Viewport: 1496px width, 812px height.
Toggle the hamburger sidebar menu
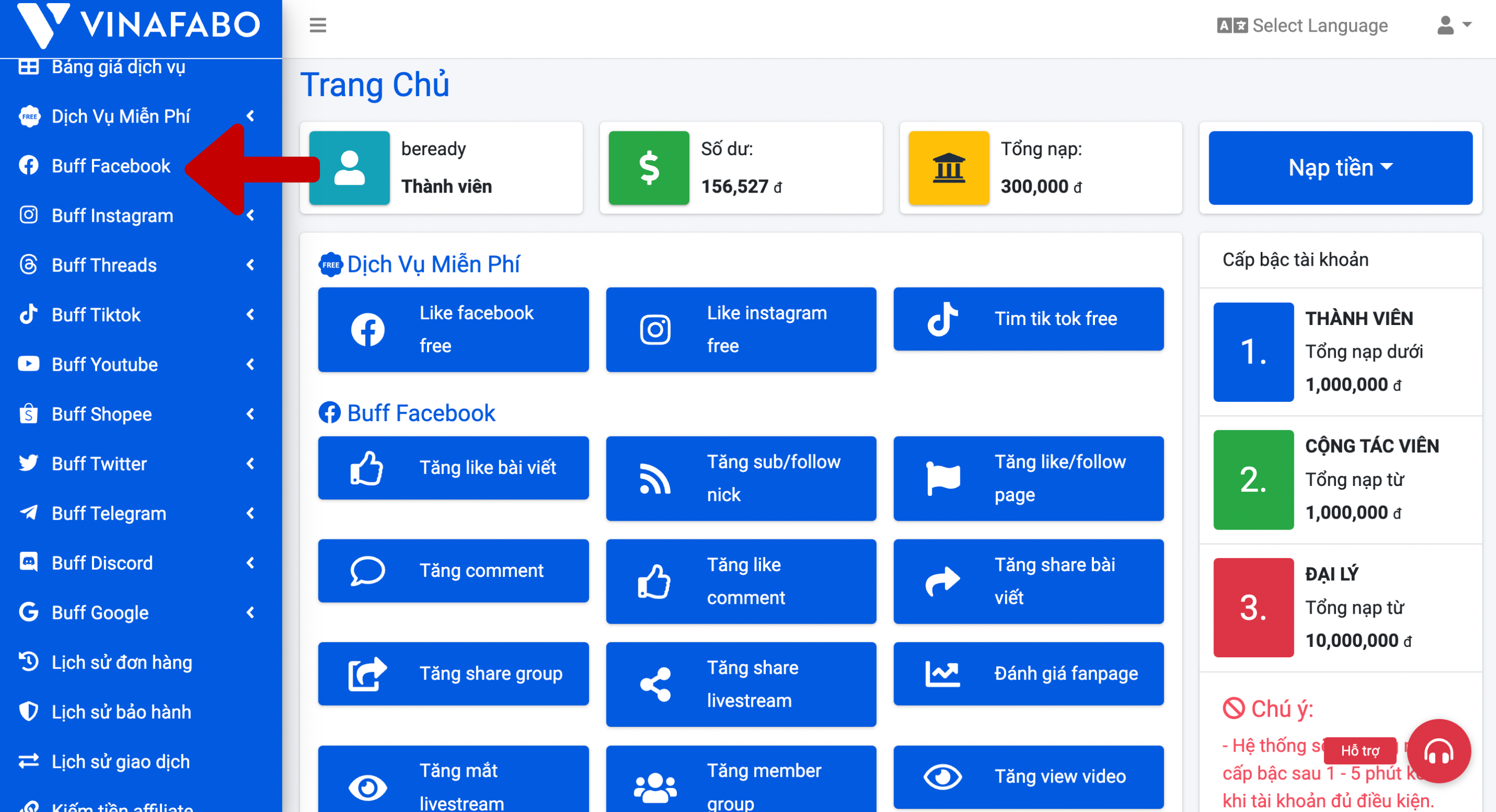[318, 25]
